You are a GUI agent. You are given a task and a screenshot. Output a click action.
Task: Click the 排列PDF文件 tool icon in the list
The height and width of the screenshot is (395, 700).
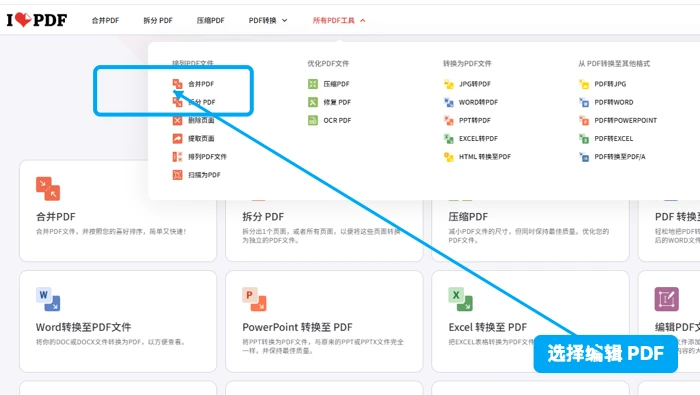(177, 157)
